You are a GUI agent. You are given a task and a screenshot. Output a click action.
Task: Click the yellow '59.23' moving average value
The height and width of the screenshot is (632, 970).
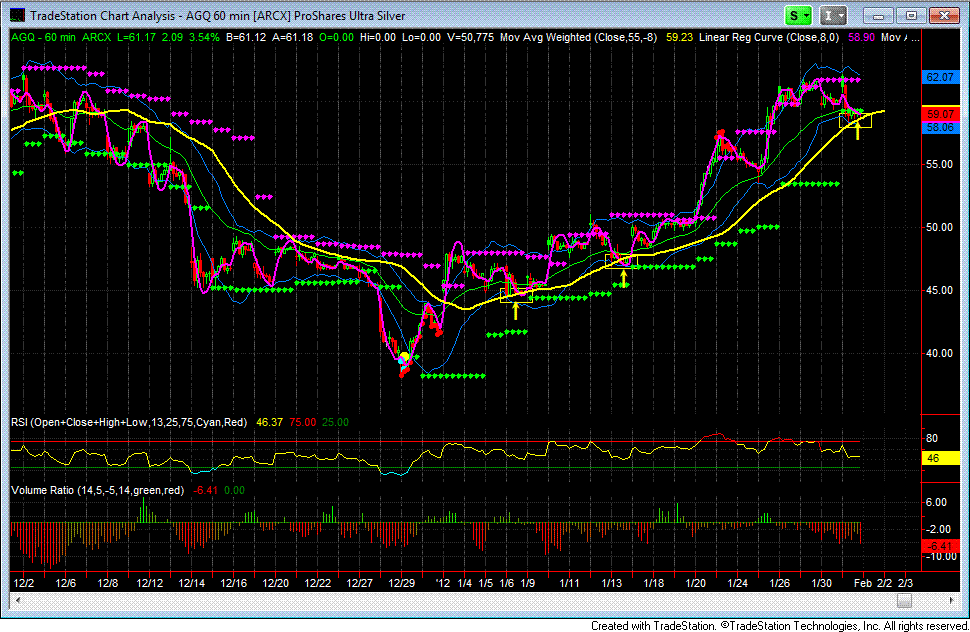[x=679, y=37]
